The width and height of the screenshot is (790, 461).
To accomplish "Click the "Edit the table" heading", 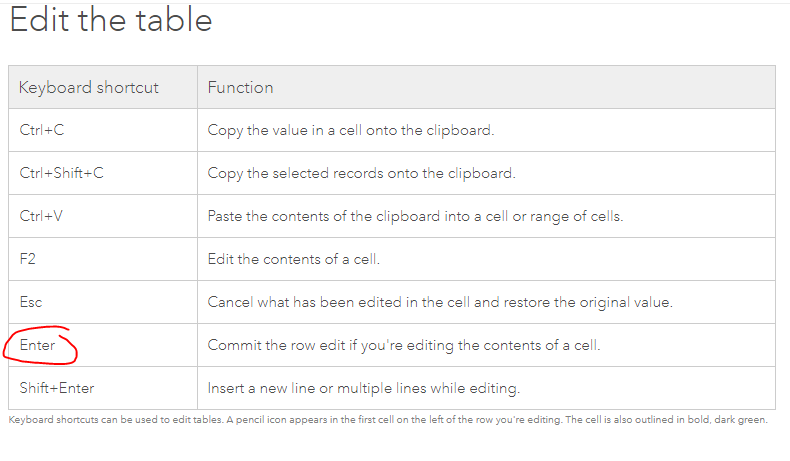I will point(111,20).
